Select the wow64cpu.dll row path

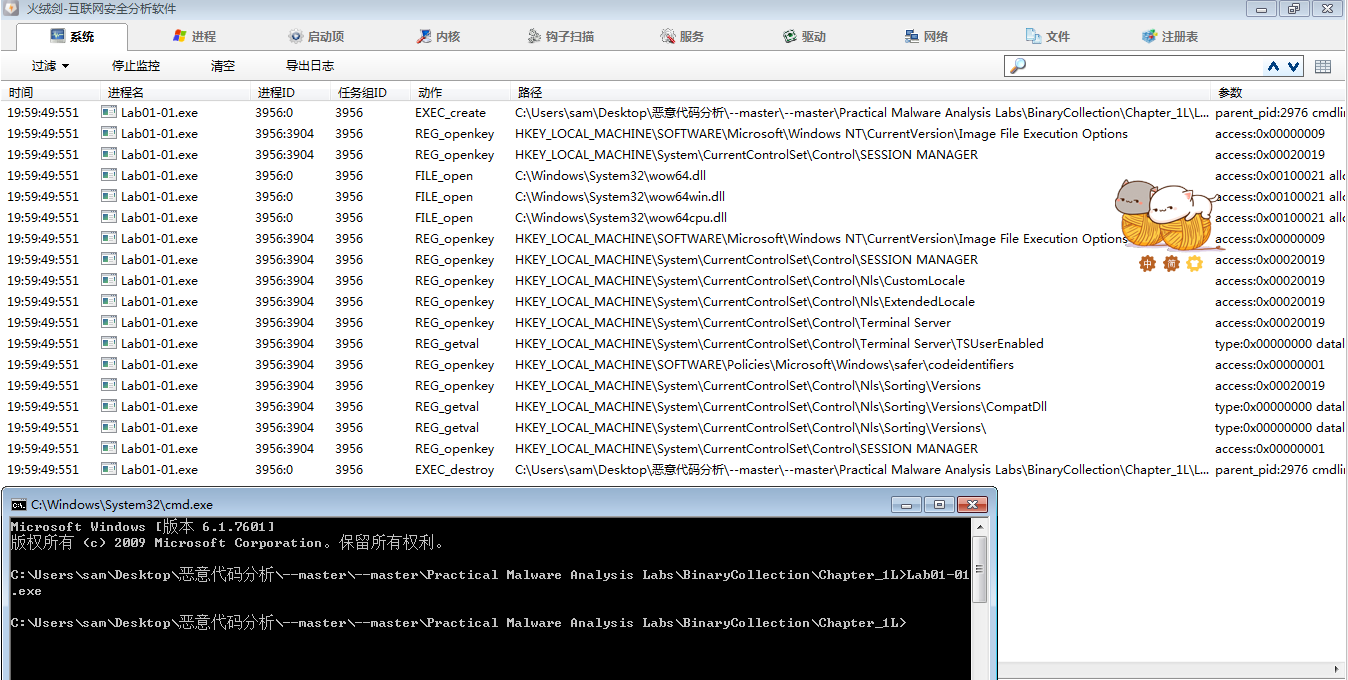pos(621,217)
